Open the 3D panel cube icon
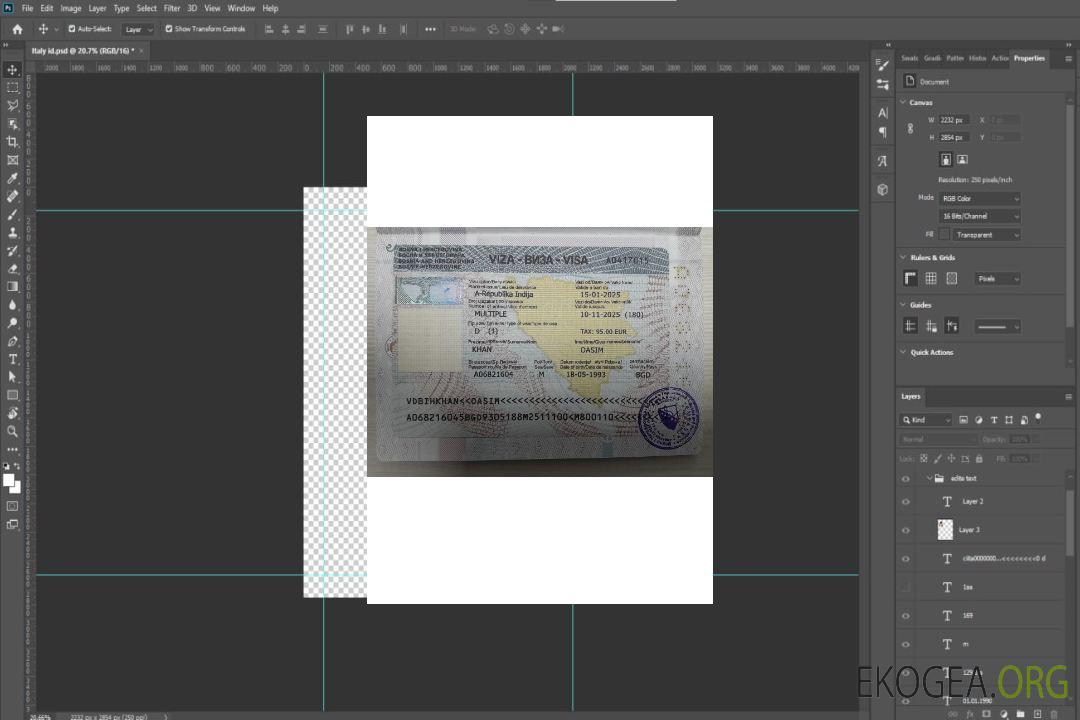The image size is (1080, 720). pyautogui.click(x=882, y=189)
